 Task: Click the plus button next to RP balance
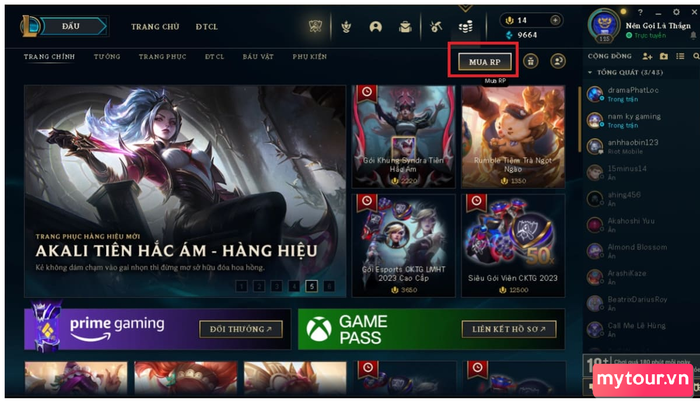pyautogui.click(x=555, y=20)
